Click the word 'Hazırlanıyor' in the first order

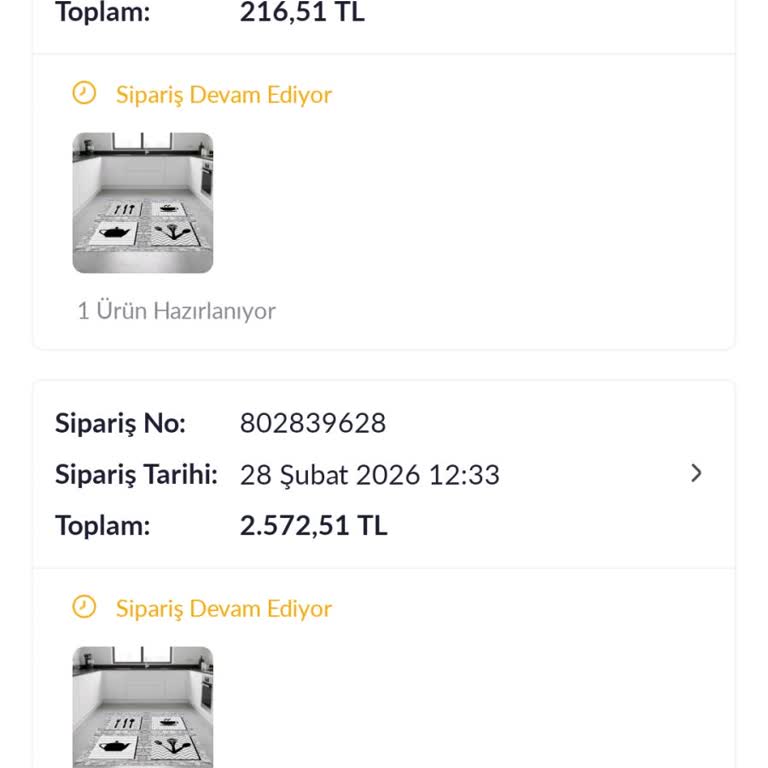(214, 311)
